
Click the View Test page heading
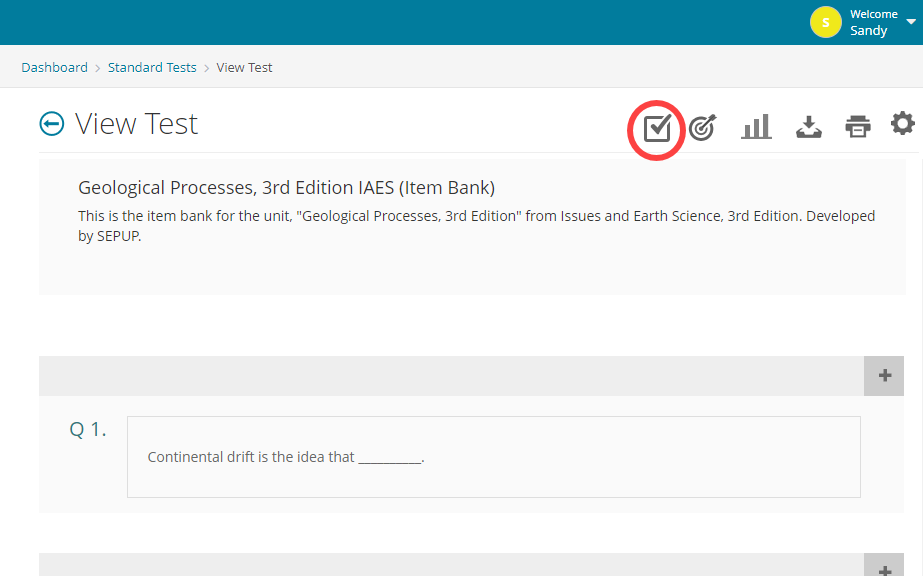(x=136, y=124)
